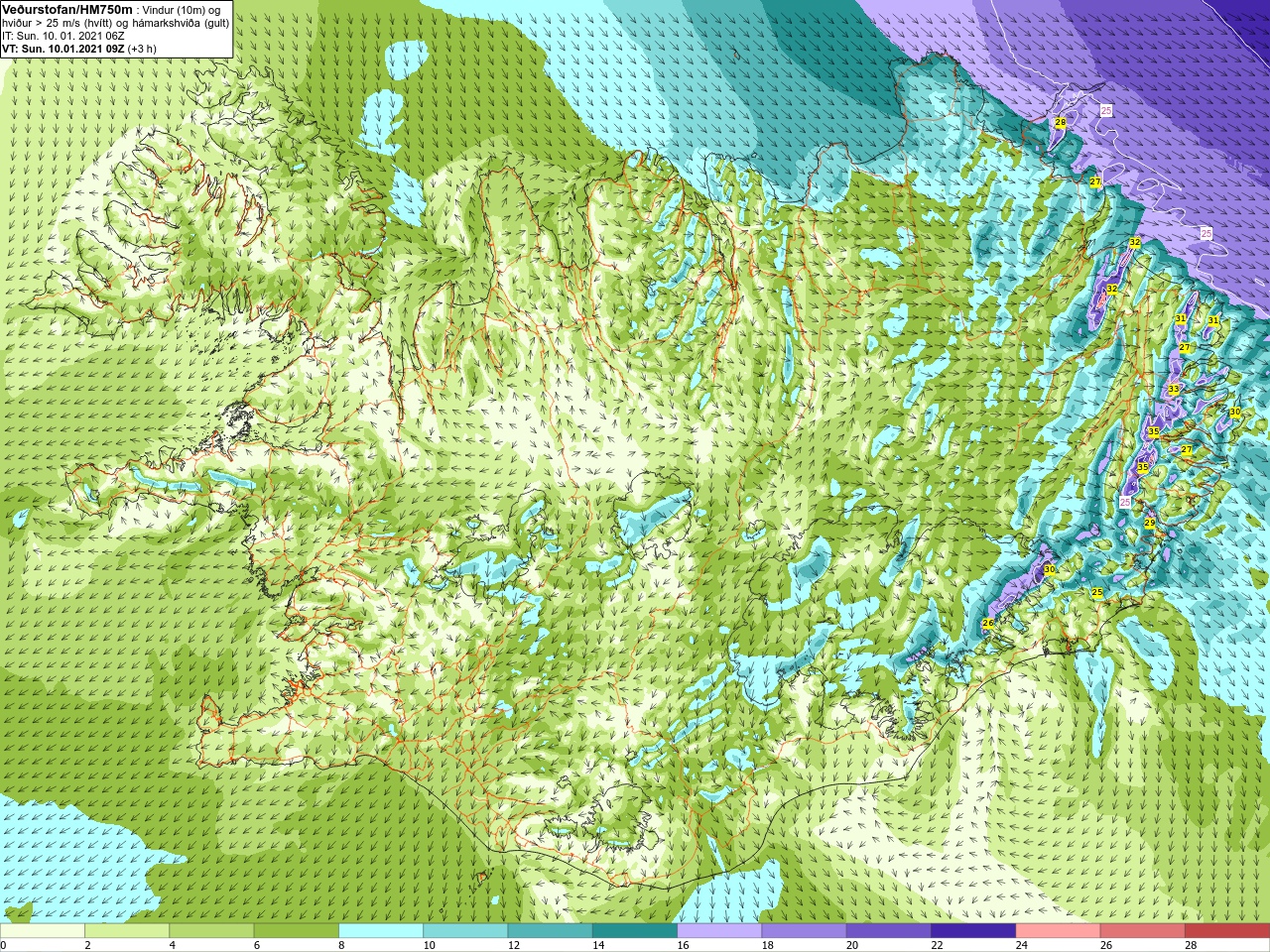
Task: Select the 10–12 m/s turquoise legend swatch
Action: coord(465,931)
